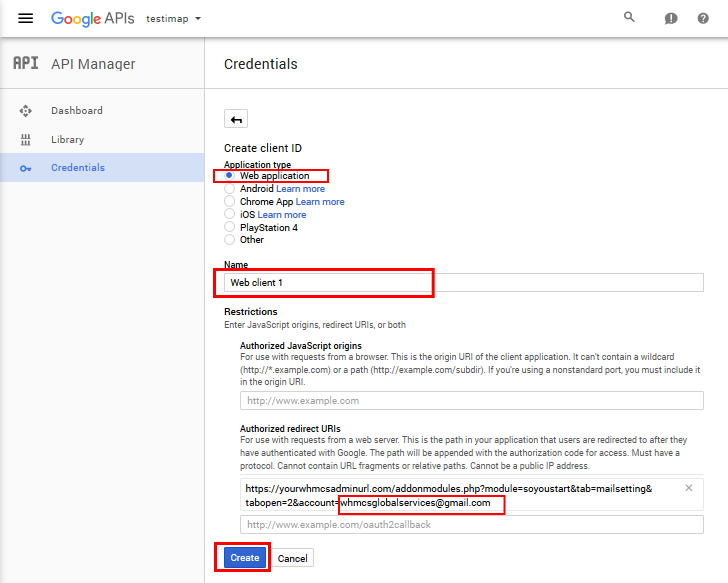Select PlayStation 4 application type
This screenshot has width=728, height=583.
point(230,227)
